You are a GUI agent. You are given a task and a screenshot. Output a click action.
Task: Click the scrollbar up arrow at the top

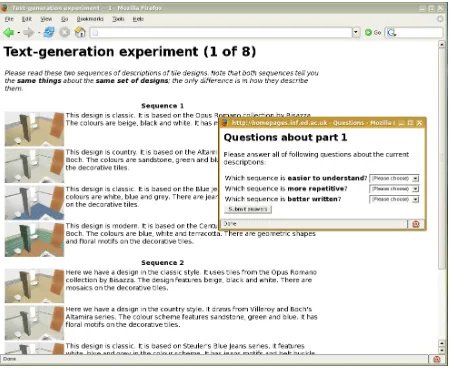click(x=442, y=44)
